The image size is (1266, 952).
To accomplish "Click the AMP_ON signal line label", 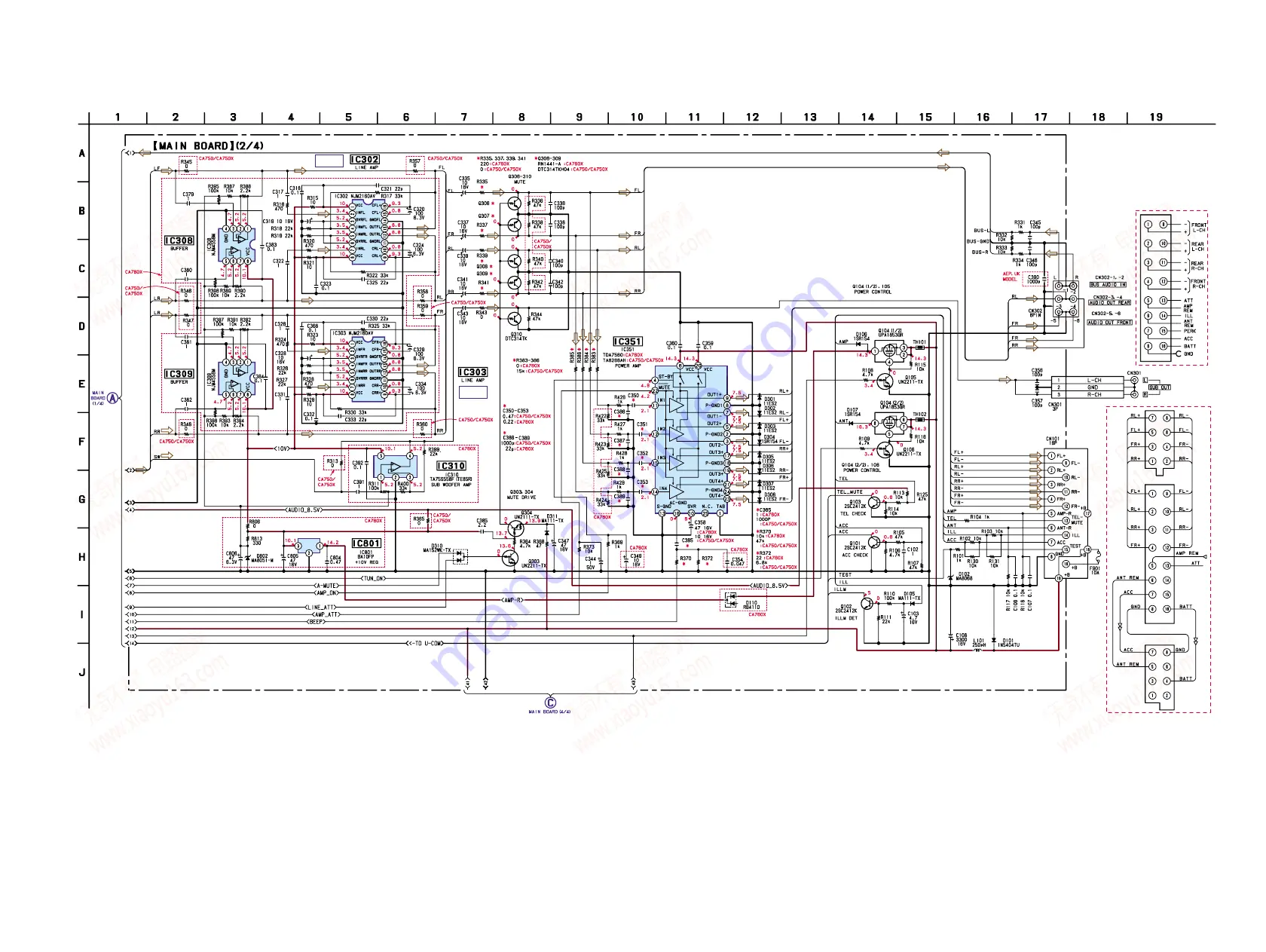I will (x=326, y=592).
